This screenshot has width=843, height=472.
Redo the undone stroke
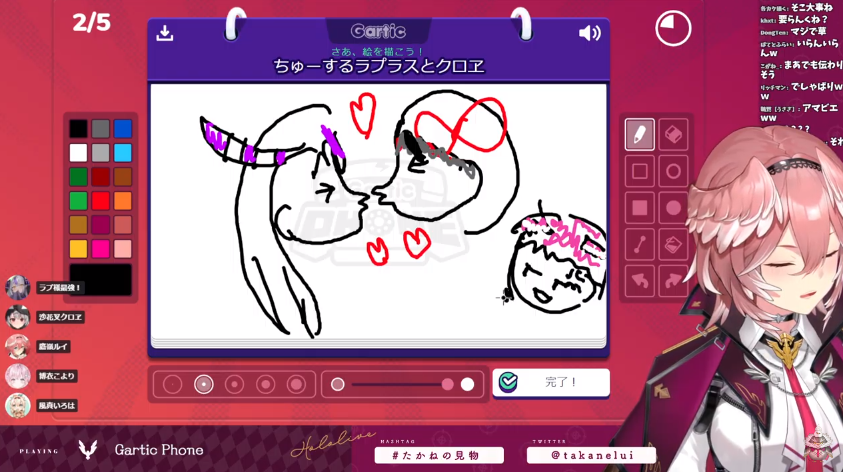click(x=673, y=281)
